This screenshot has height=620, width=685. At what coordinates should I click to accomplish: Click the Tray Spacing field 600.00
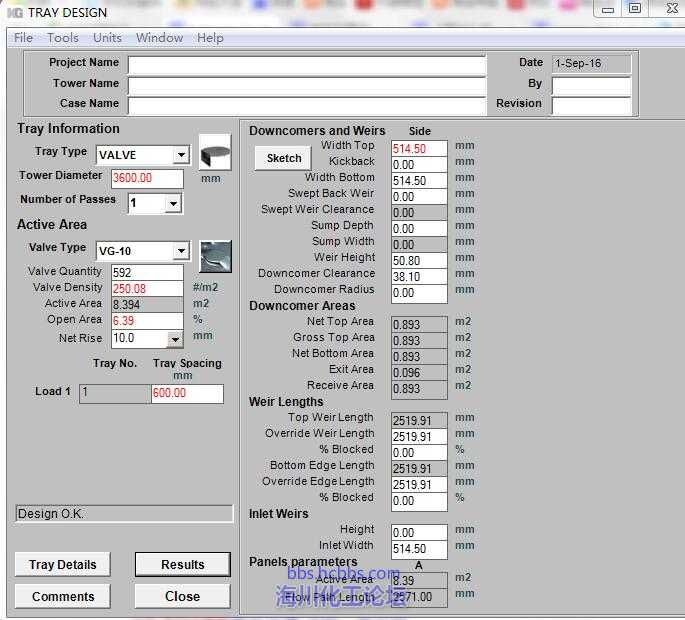(187, 393)
